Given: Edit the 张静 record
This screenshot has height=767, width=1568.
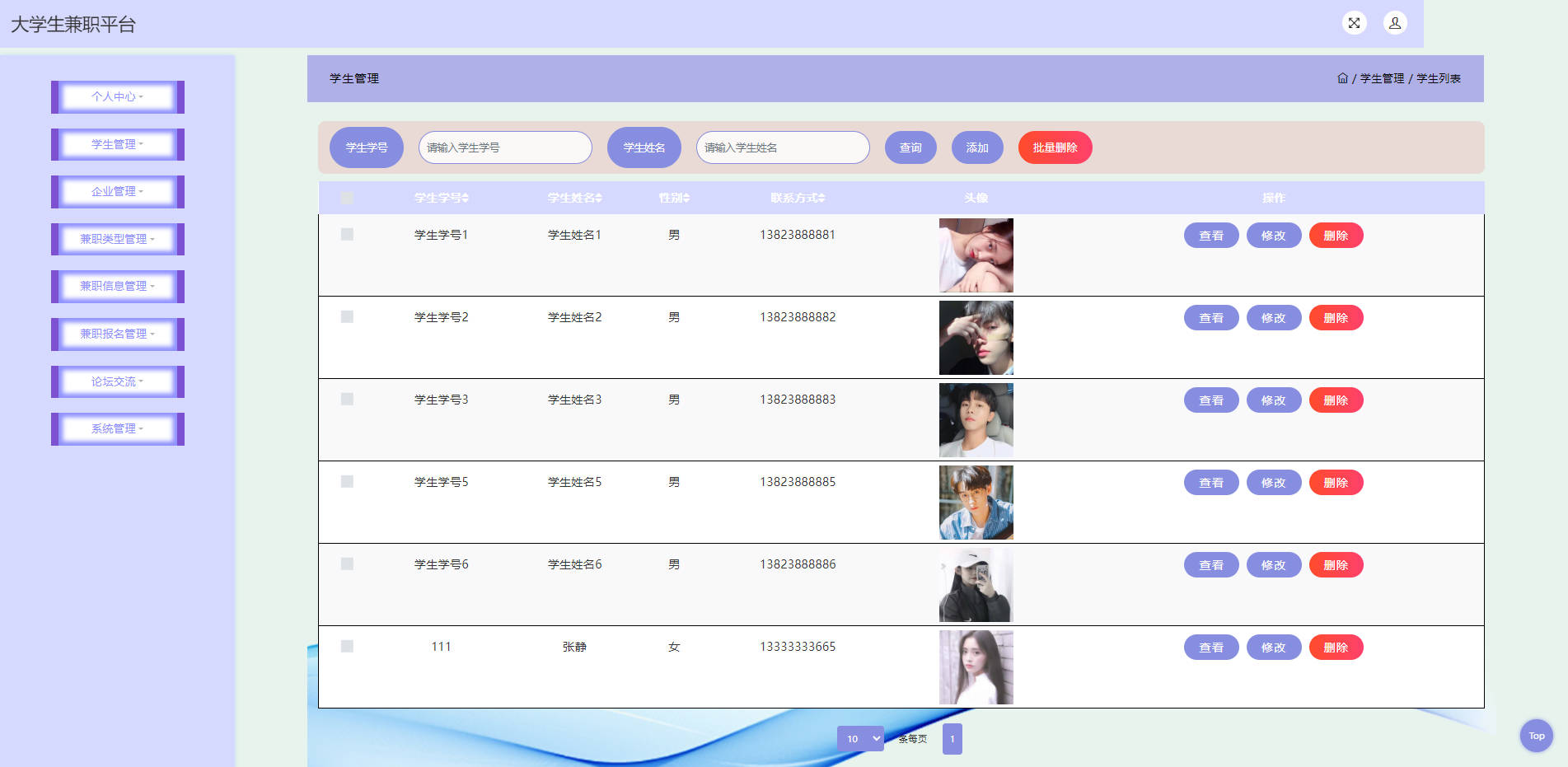Looking at the screenshot, I should (x=1274, y=648).
